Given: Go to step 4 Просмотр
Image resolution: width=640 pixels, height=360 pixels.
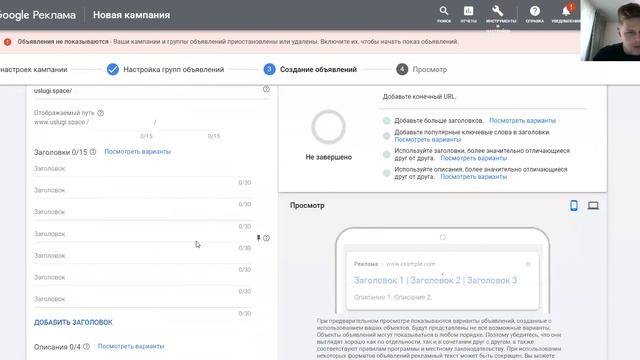Looking at the screenshot, I should pos(422,69).
